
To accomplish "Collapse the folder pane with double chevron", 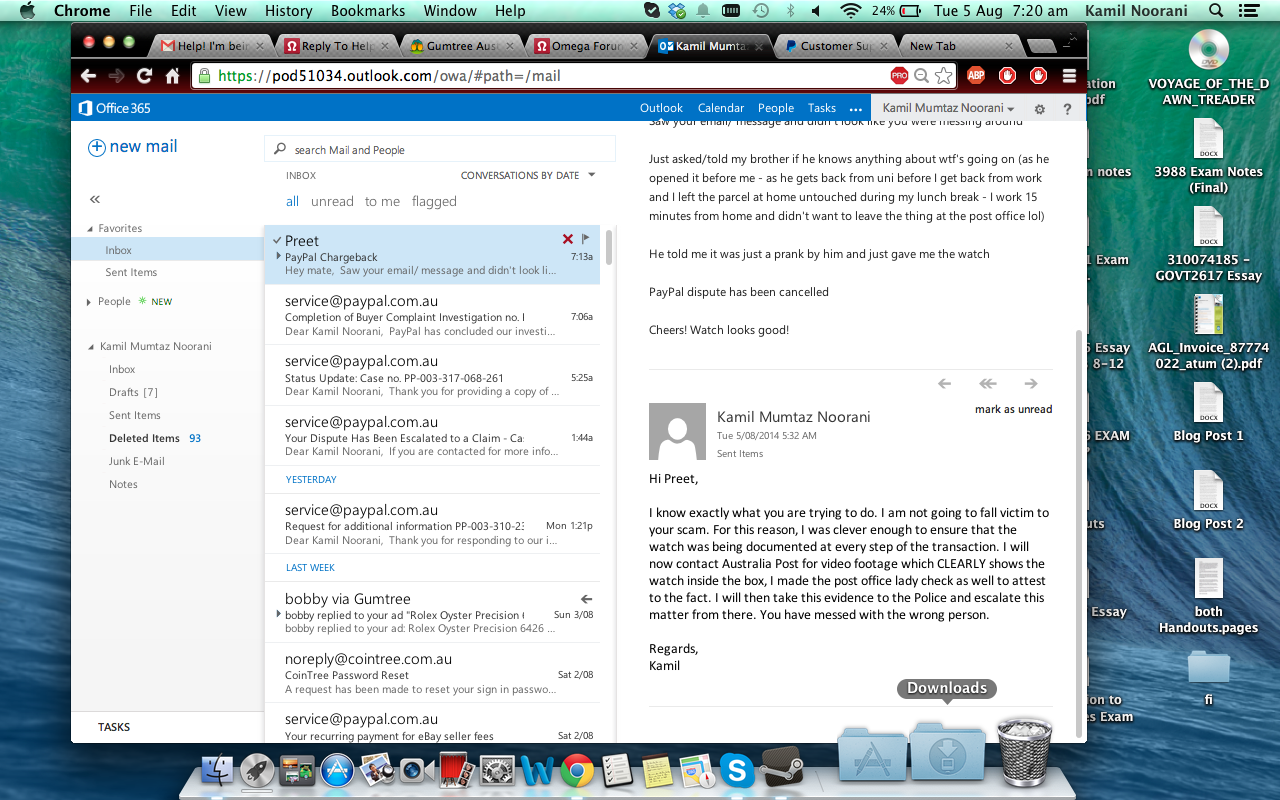I will tap(95, 200).
